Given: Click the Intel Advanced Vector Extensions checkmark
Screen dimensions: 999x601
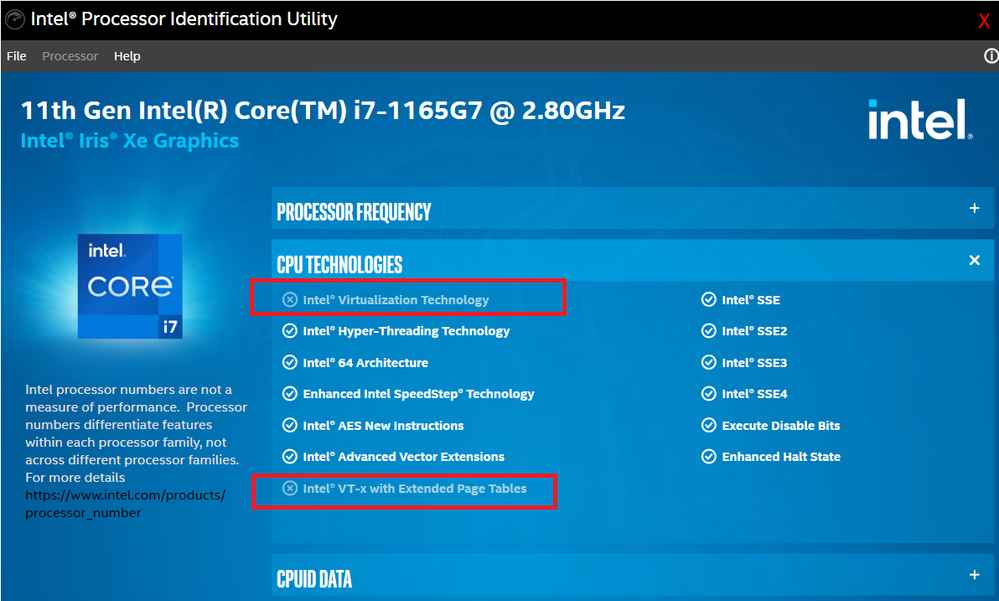Looking at the screenshot, I should (290, 456).
